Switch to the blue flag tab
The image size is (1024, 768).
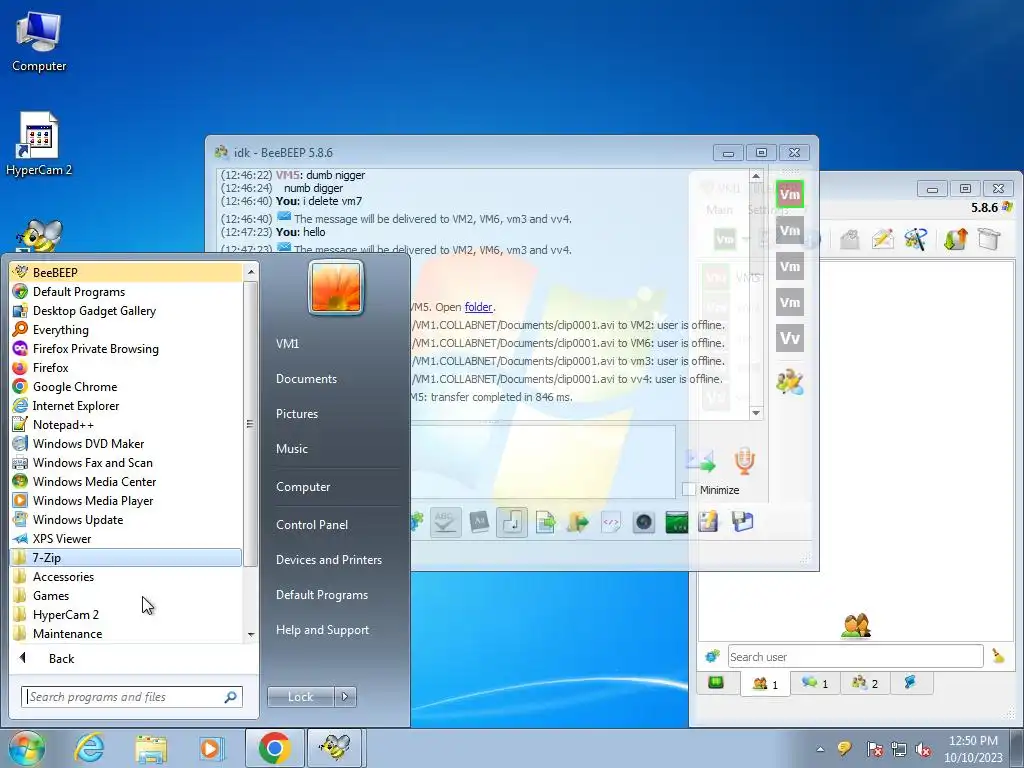click(910, 682)
